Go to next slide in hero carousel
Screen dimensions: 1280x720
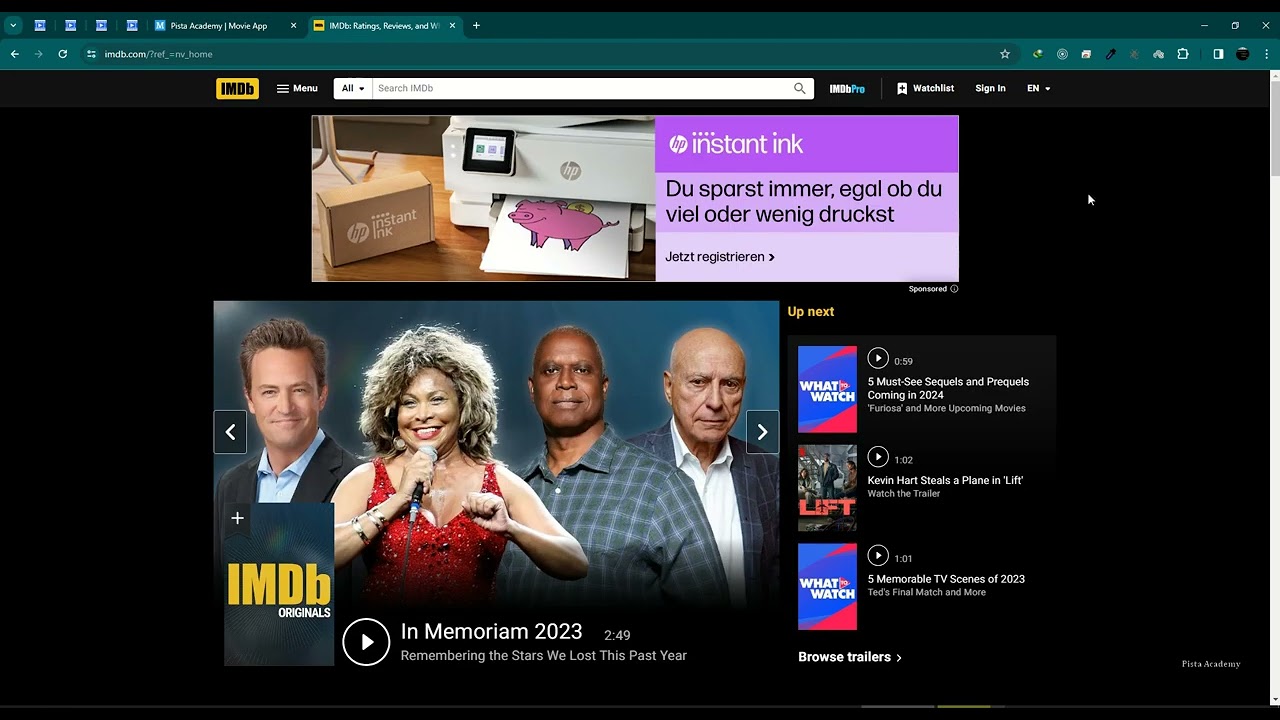point(762,432)
